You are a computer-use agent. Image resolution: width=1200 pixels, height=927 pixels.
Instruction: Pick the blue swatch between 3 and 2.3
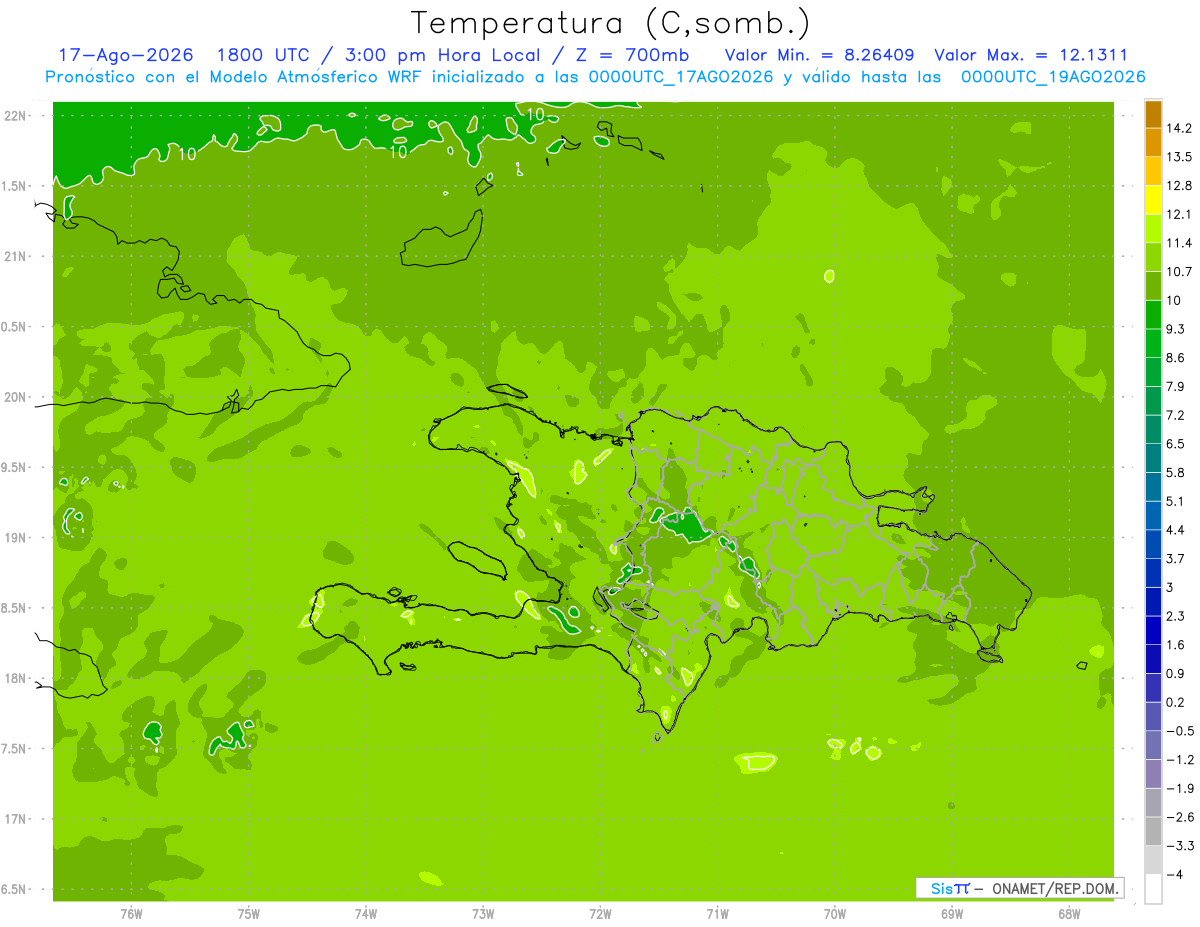[1153, 602]
